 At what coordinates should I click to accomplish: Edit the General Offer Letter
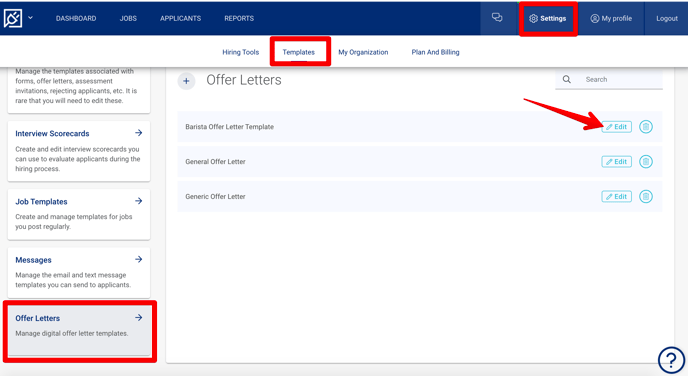(616, 161)
